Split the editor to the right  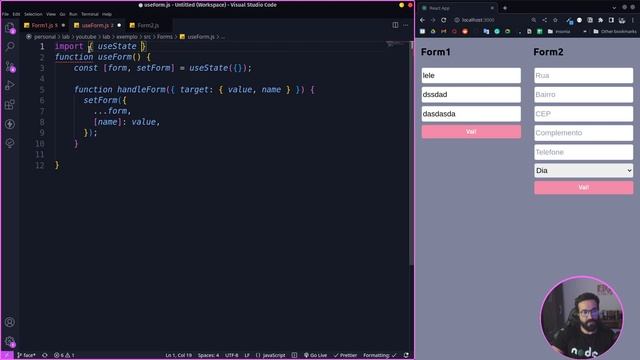pyautogui.click(x=395, y=25)
